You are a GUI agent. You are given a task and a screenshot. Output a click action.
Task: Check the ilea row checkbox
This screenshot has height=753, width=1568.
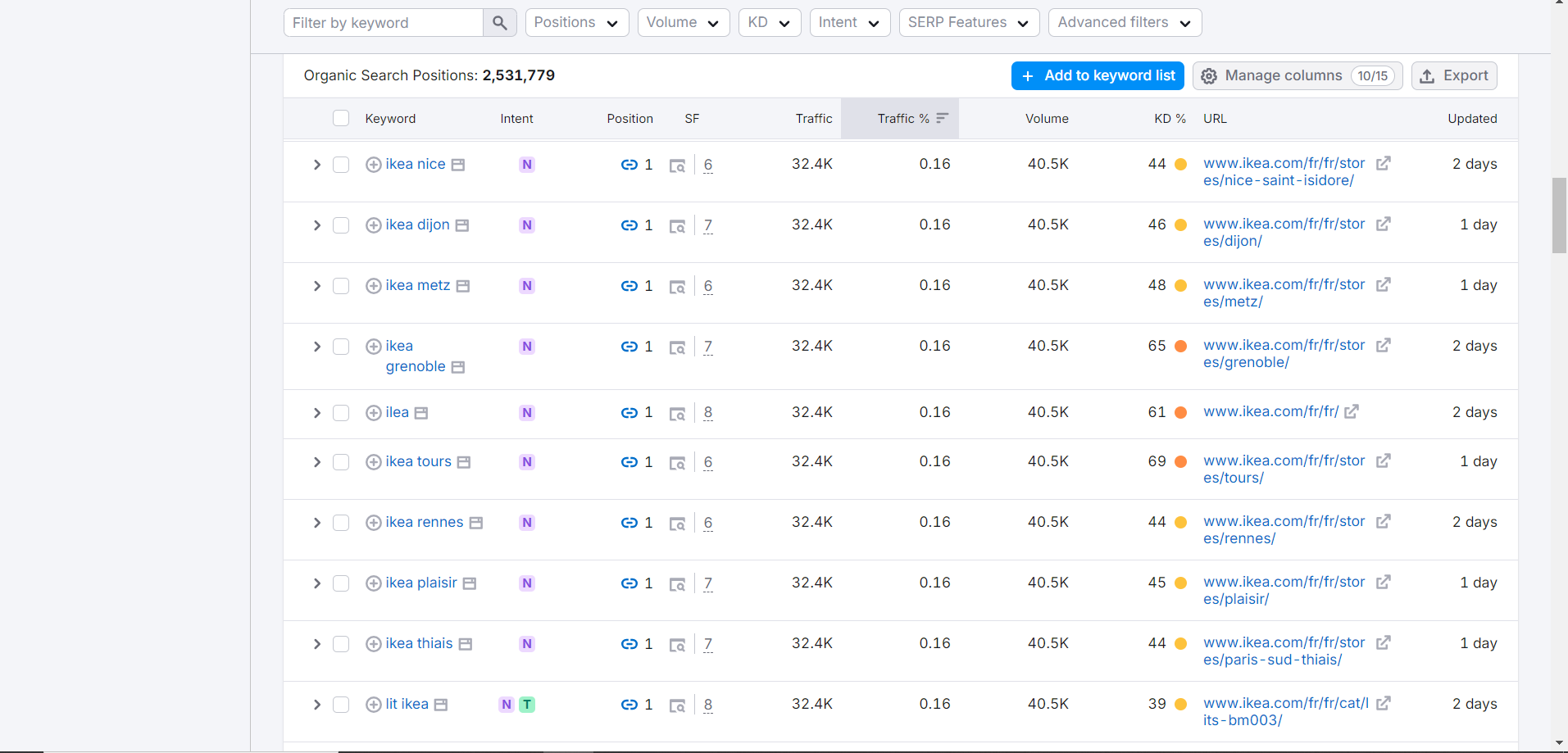pyautogui.click(x=341, y=413)
